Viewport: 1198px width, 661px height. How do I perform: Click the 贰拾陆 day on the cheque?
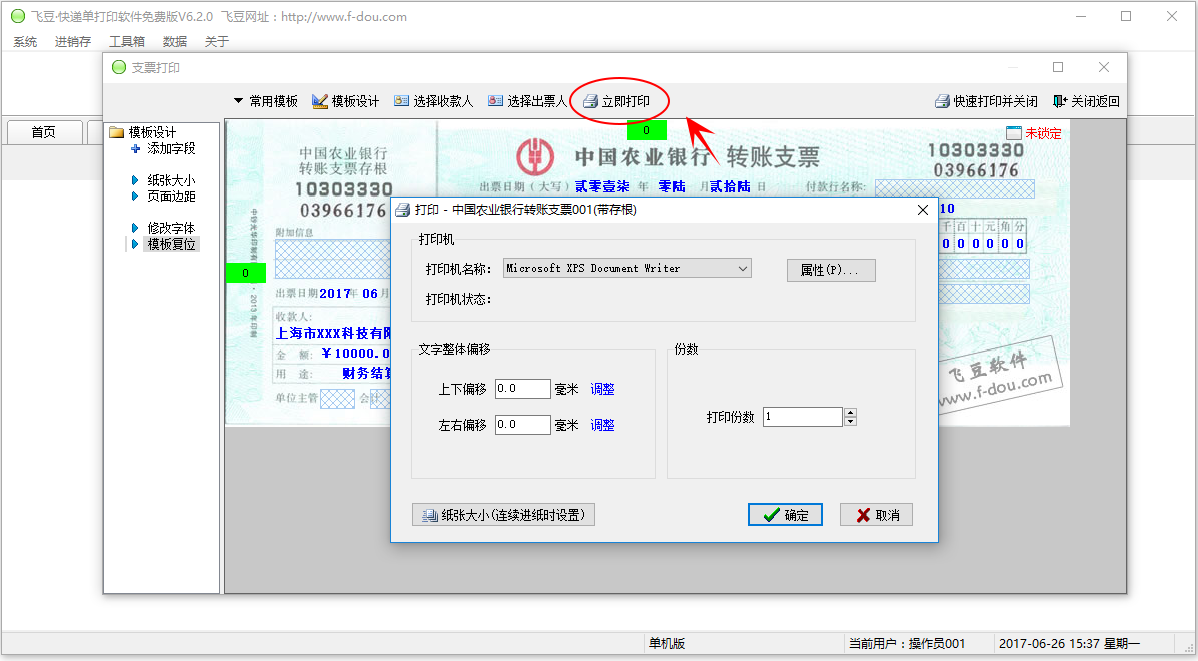pos(730,186)
